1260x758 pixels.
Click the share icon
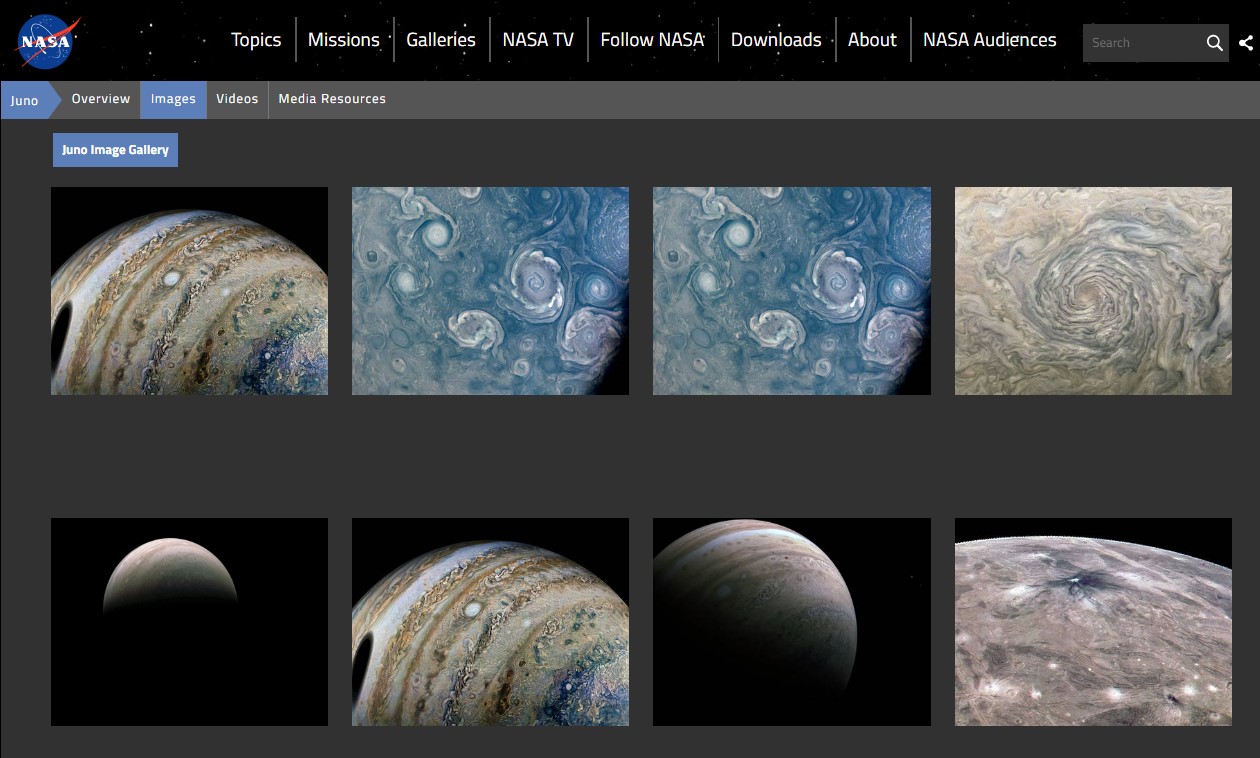click(x=1245, y=43)
